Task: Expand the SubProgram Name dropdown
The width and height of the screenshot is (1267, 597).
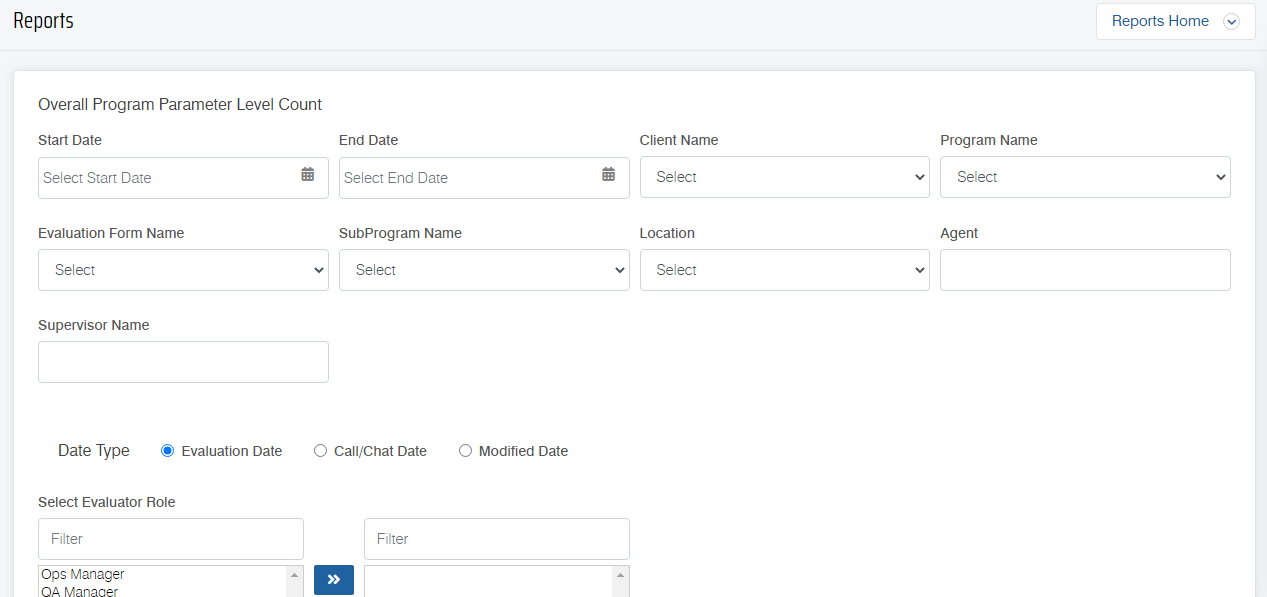Action: (484, 270)
